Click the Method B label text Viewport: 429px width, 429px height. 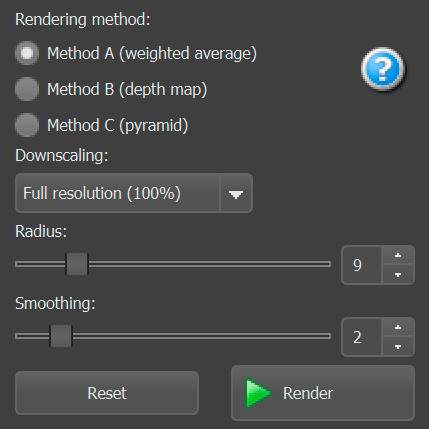[127, 89]
